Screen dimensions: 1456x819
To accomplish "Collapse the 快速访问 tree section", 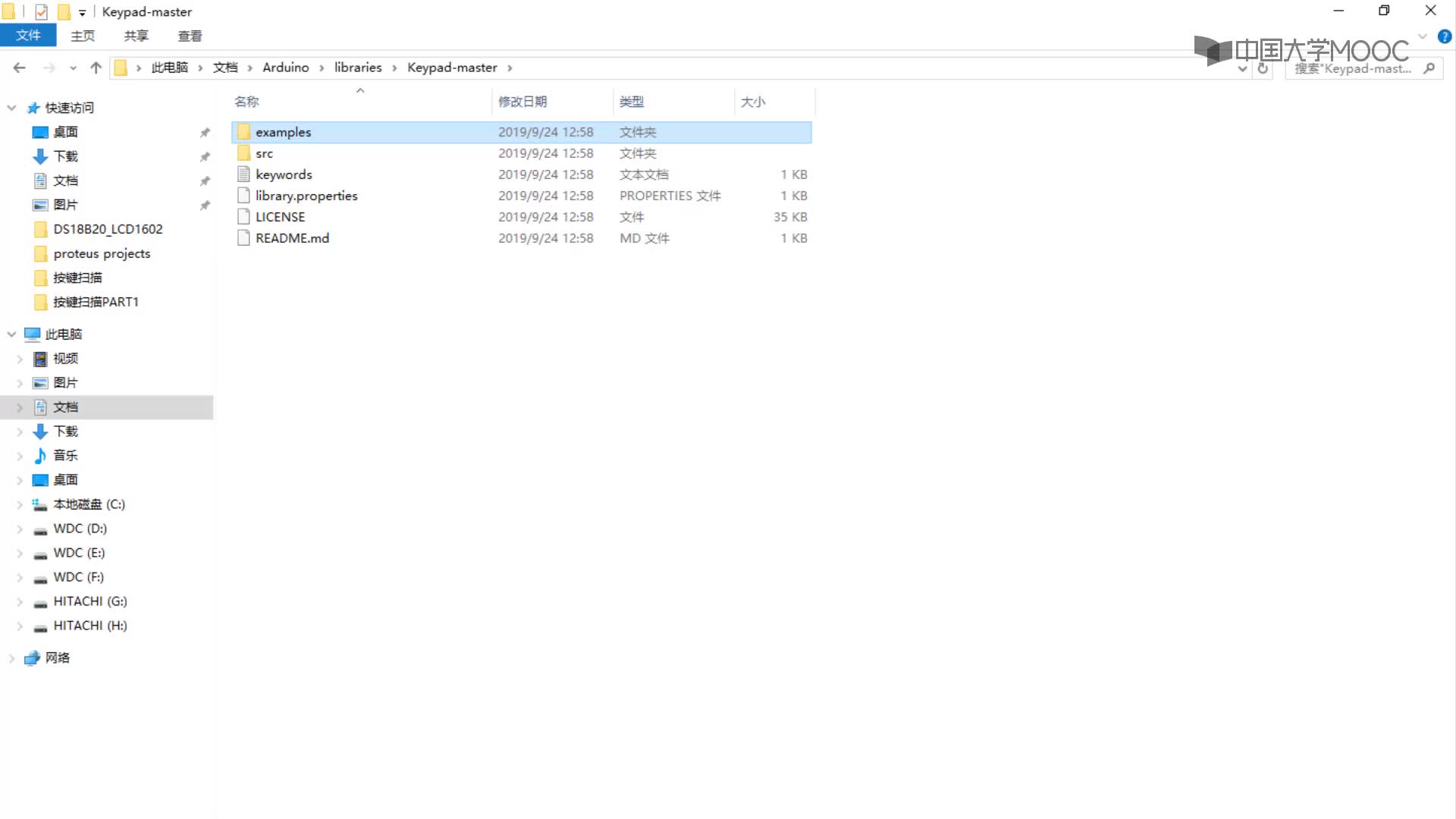I will pyautogui.click(x=11, y=108).
